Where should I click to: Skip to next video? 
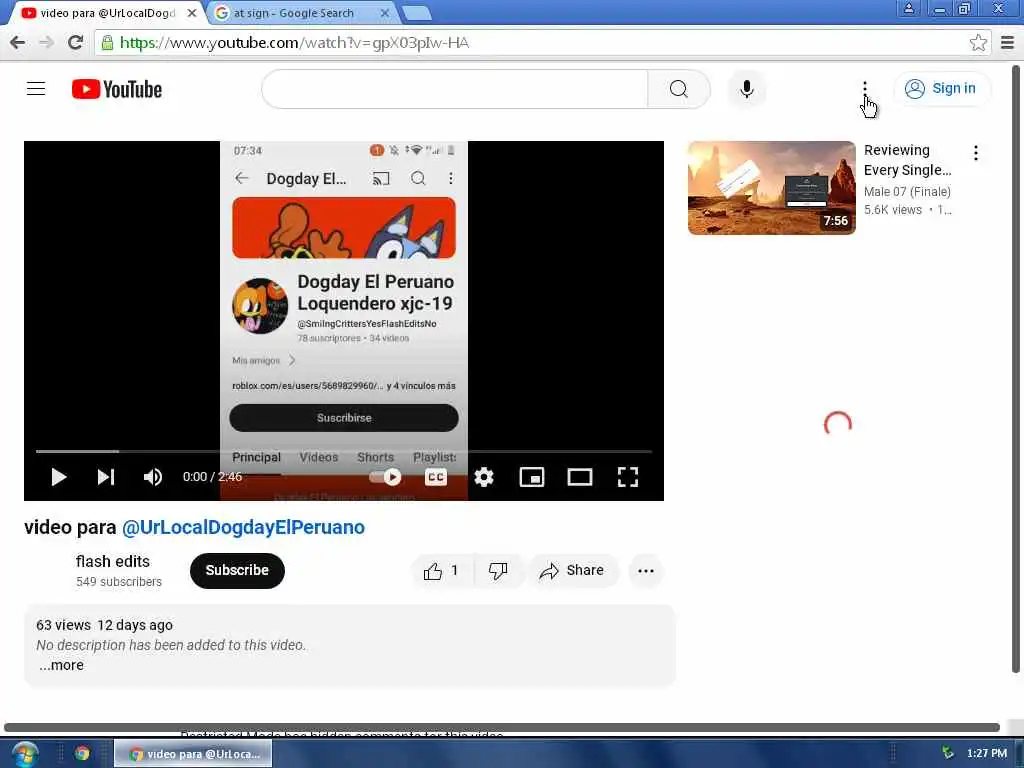click(106, 477)
